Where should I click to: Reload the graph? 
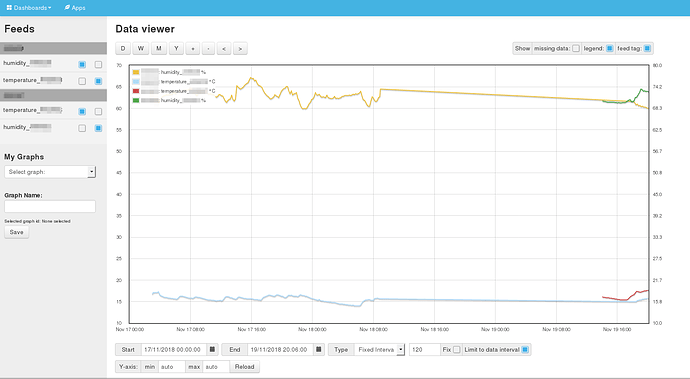[x=245, y=367]
